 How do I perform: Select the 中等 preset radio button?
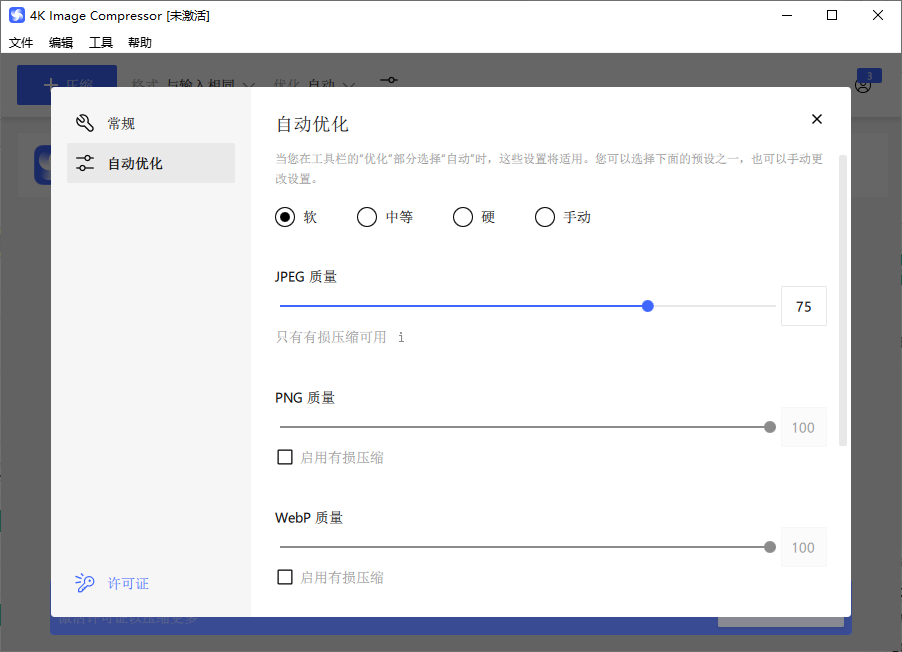point(366,217)
